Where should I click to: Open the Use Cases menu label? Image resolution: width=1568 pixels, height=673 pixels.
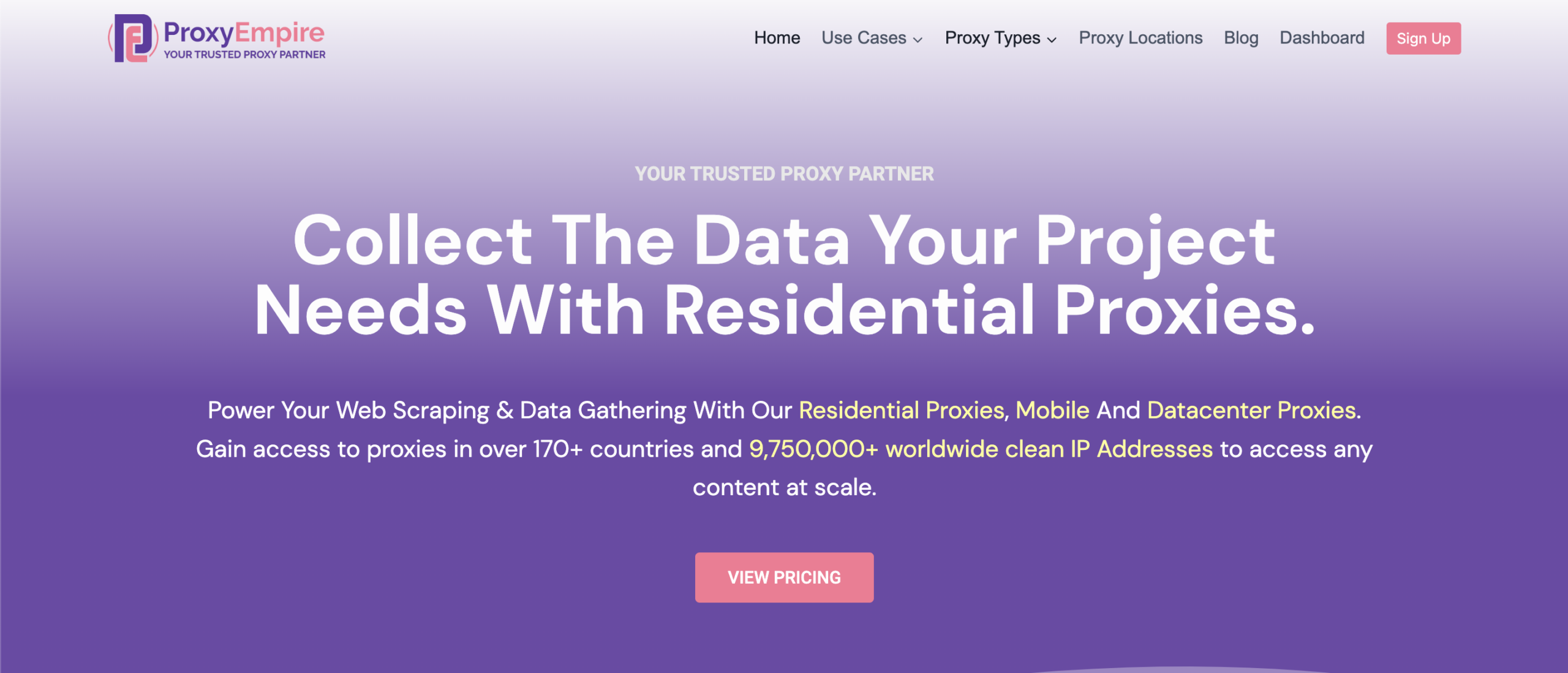(x=864, y=38)
